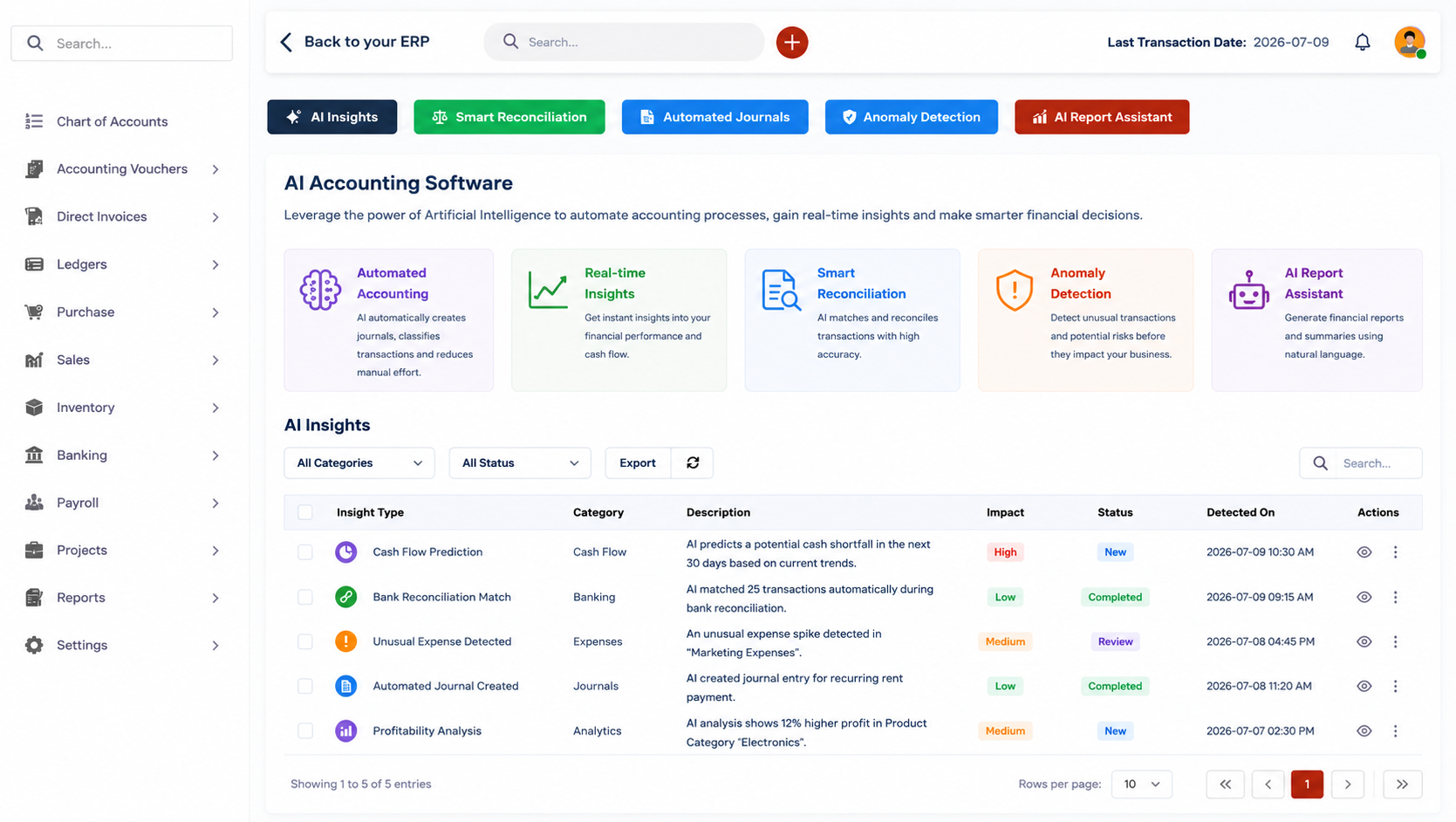
Task: Go to the last page arrow
Action: point(1402,784)
